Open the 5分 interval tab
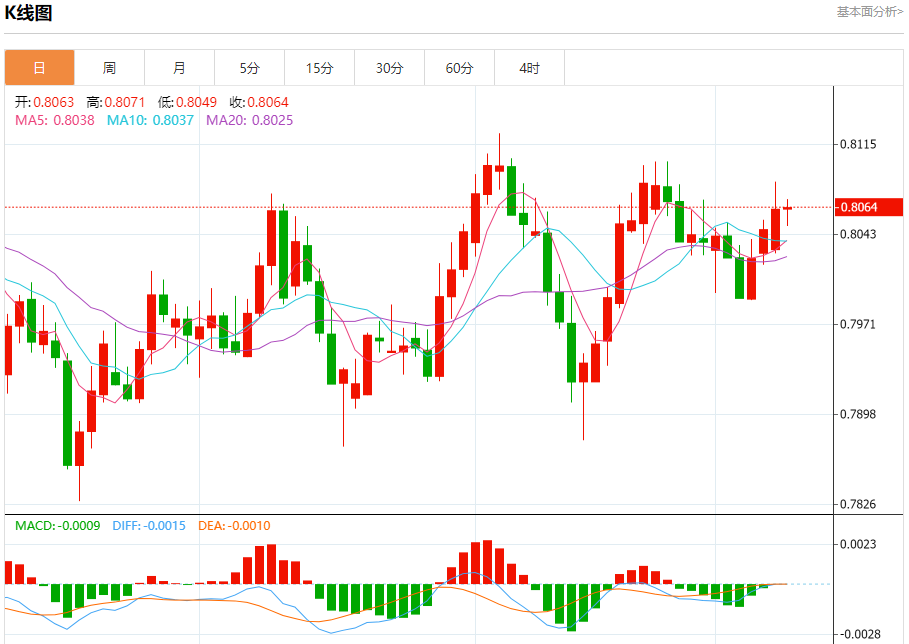This screenshot has width=909, height=644. coord(249,68)
